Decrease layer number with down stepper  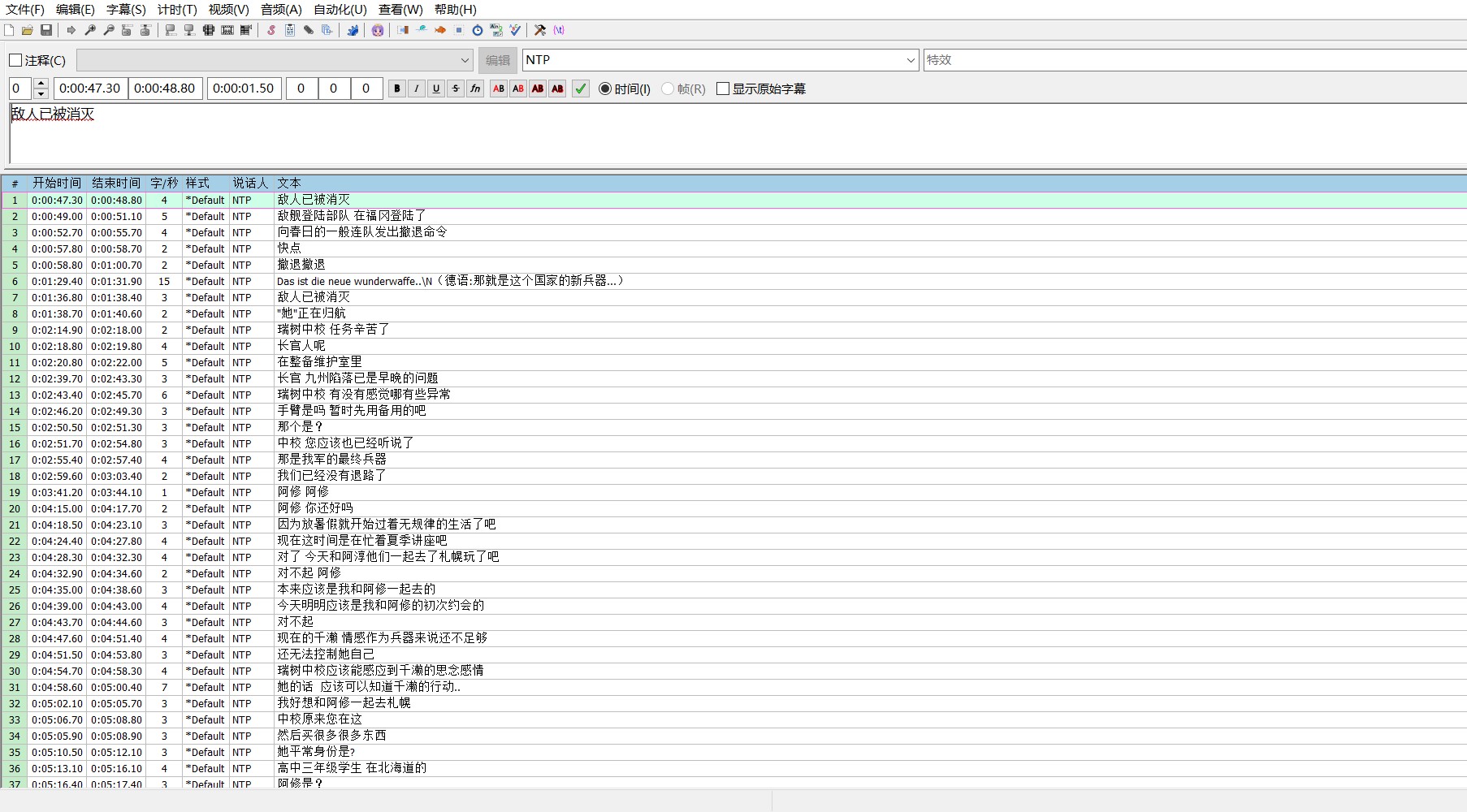point(41,94)
